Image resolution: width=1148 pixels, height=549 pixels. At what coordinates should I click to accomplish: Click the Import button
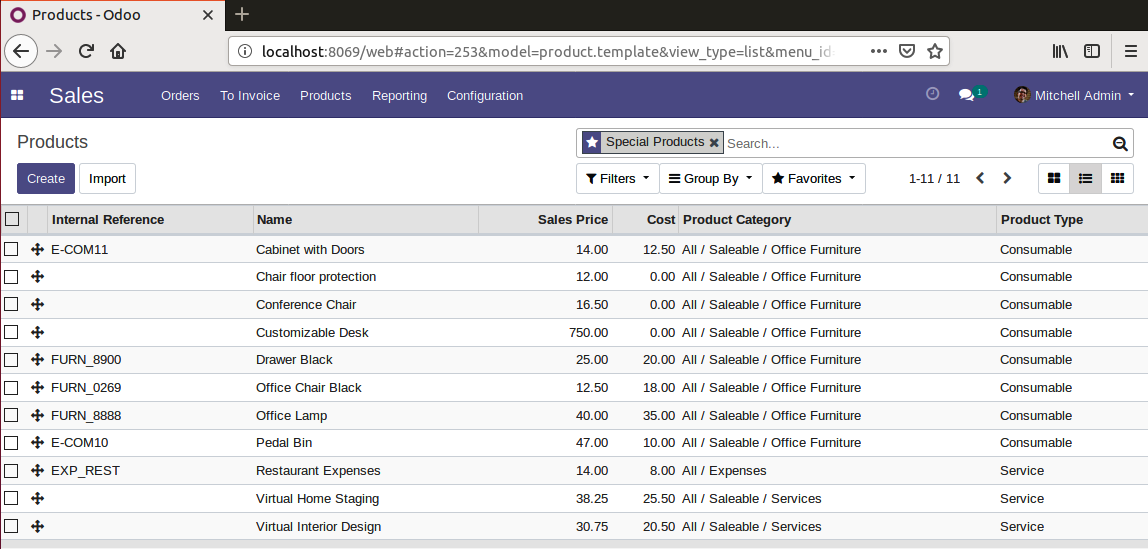click(x=108, y=179)
